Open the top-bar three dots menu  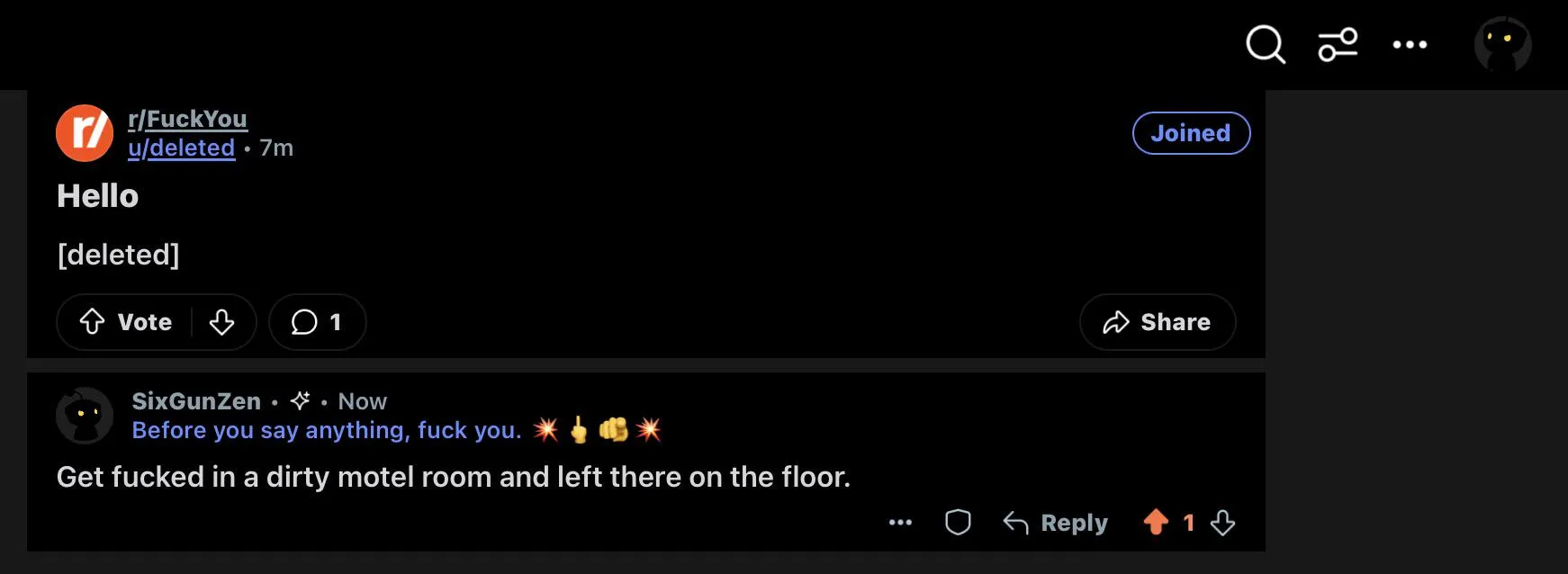(1410, 44)
